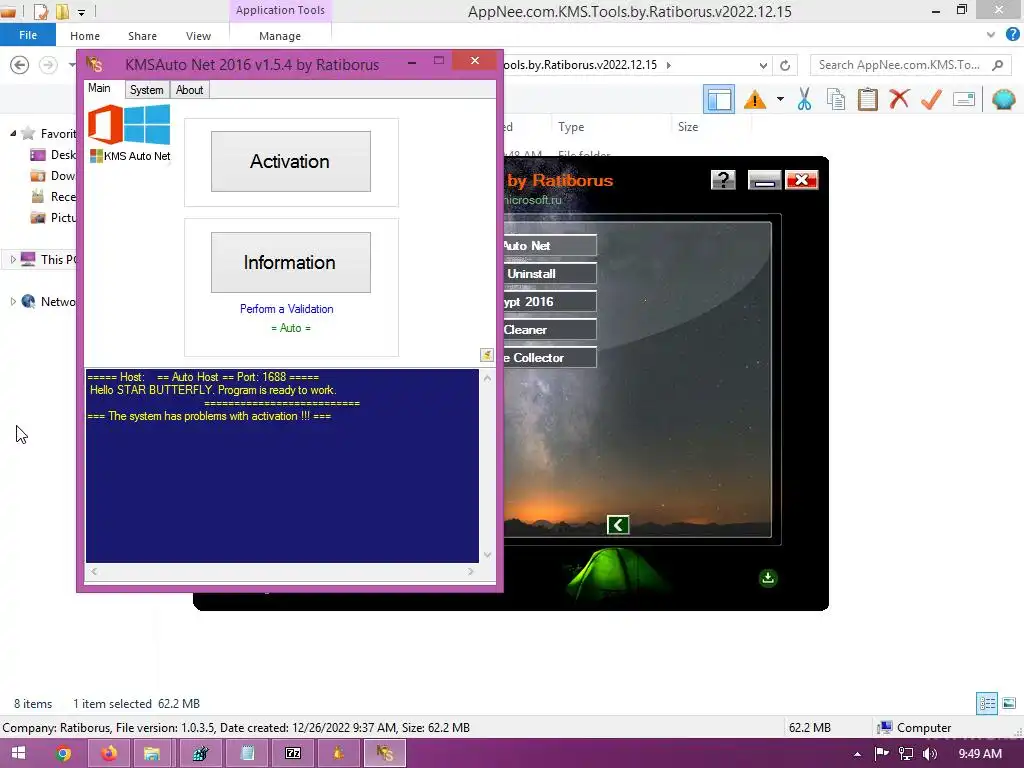This screenshot has height=768, width=1024.
Task: Open the Windows Start button
Action: (x=18, y=753)
